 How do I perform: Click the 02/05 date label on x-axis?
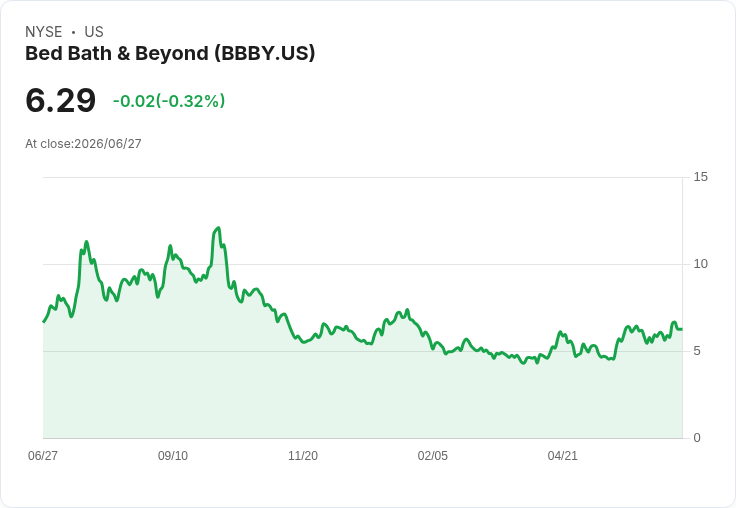pyautogui.click(x=433, y=455)
